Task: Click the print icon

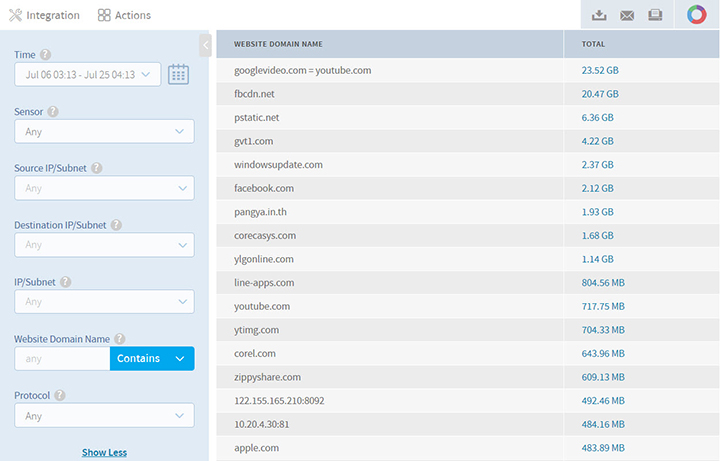Action: click(x=655, y=15)
